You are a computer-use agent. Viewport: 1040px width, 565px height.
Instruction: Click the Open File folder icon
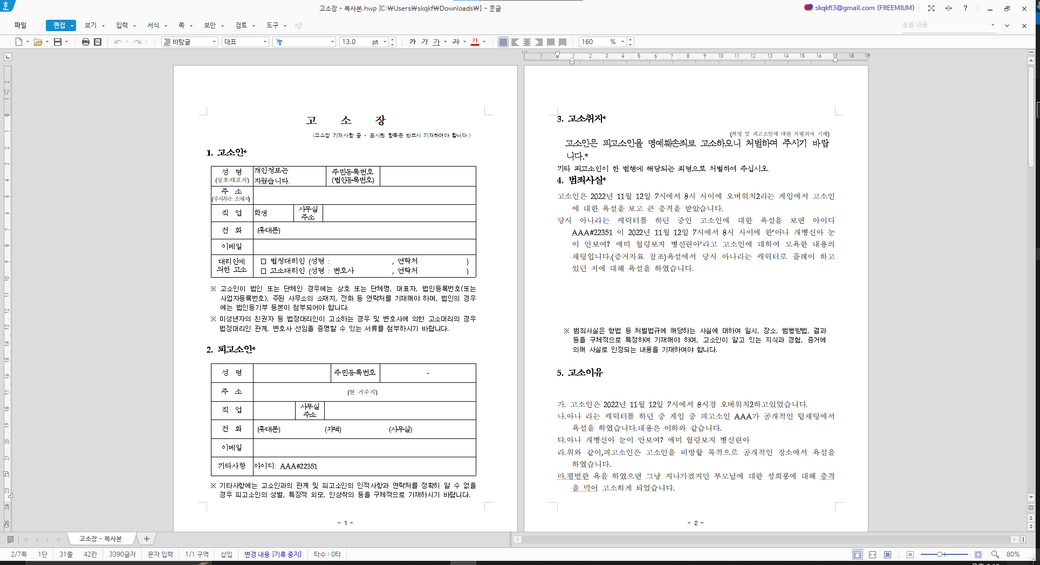coord(38,42)
